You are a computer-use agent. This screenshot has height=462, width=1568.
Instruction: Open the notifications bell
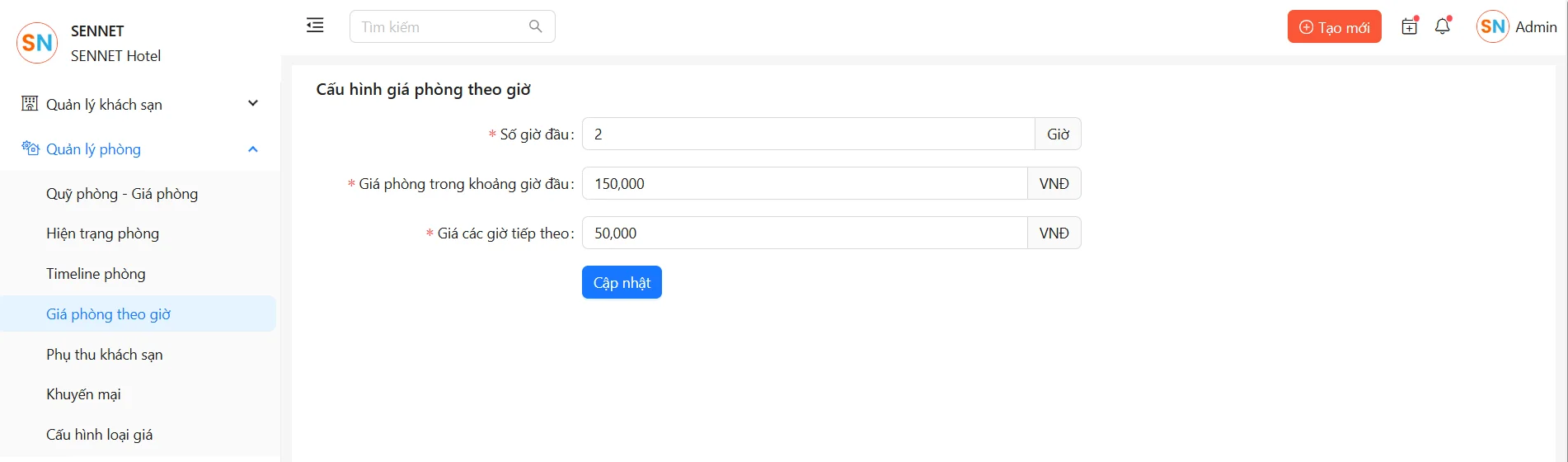click(x=1443, y=26)
